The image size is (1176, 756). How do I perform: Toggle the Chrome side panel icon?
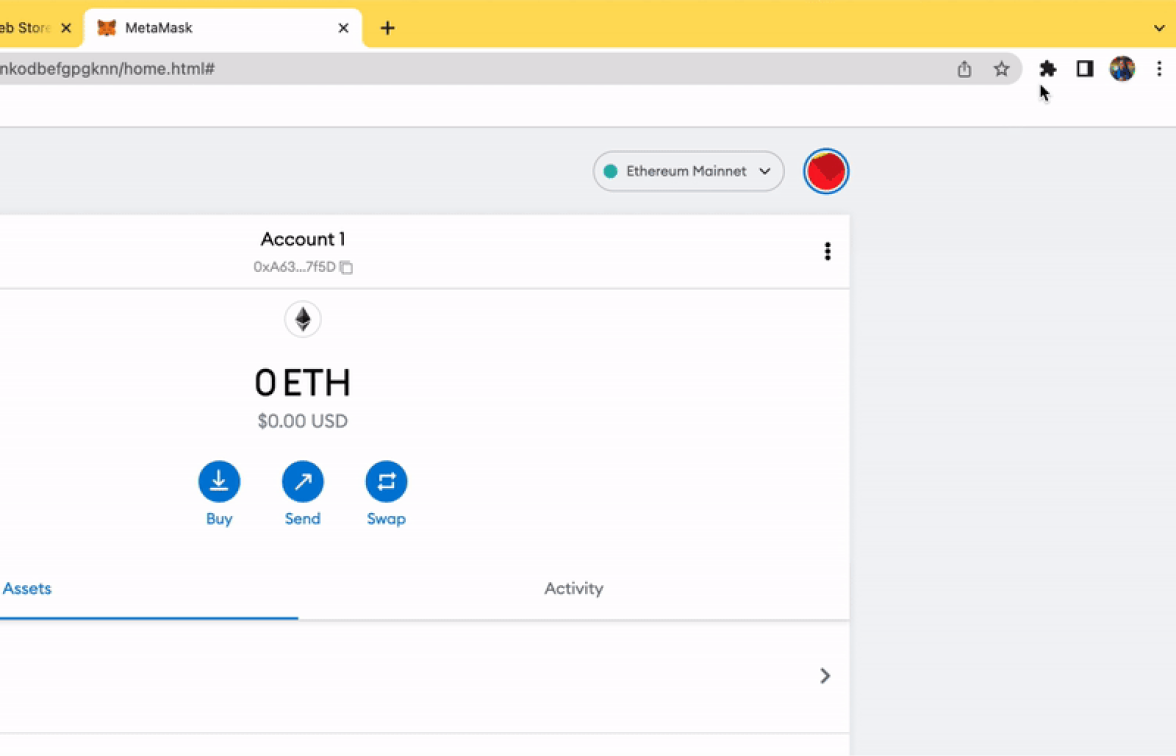tap(1084, 69)
